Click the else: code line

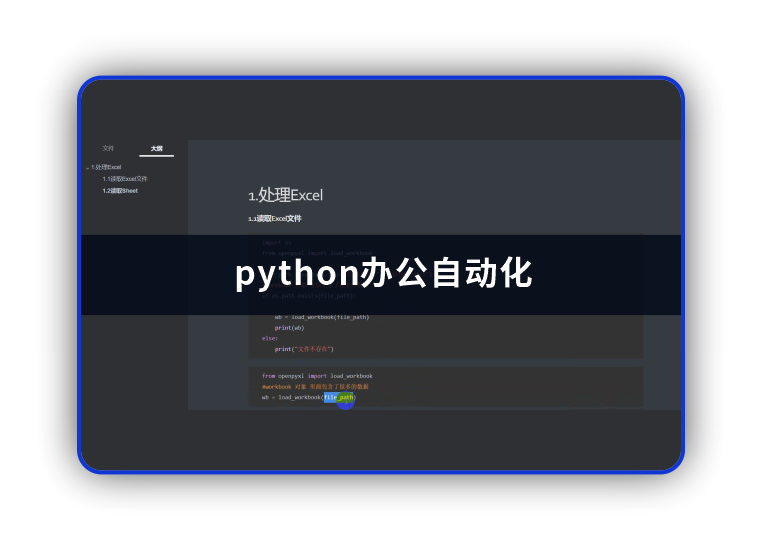[x=270, y=339]
